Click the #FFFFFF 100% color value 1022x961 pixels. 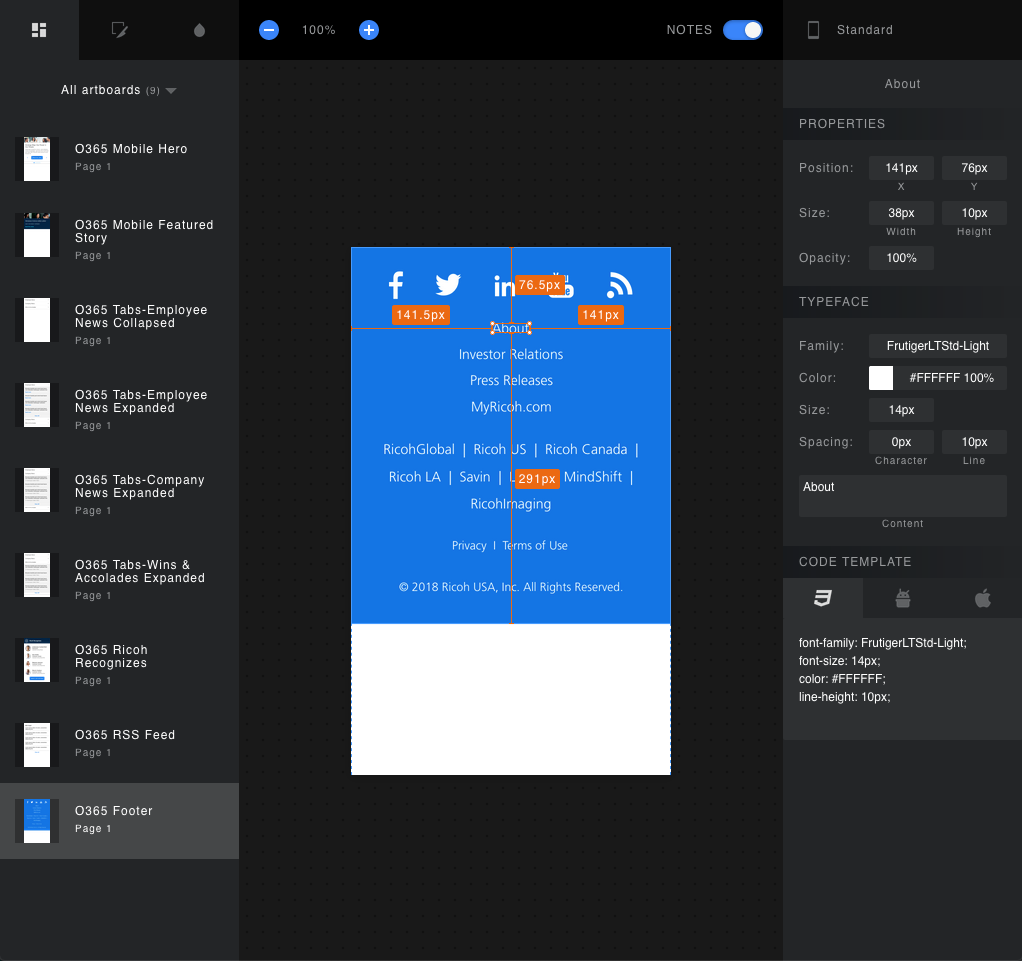(951, 378)
